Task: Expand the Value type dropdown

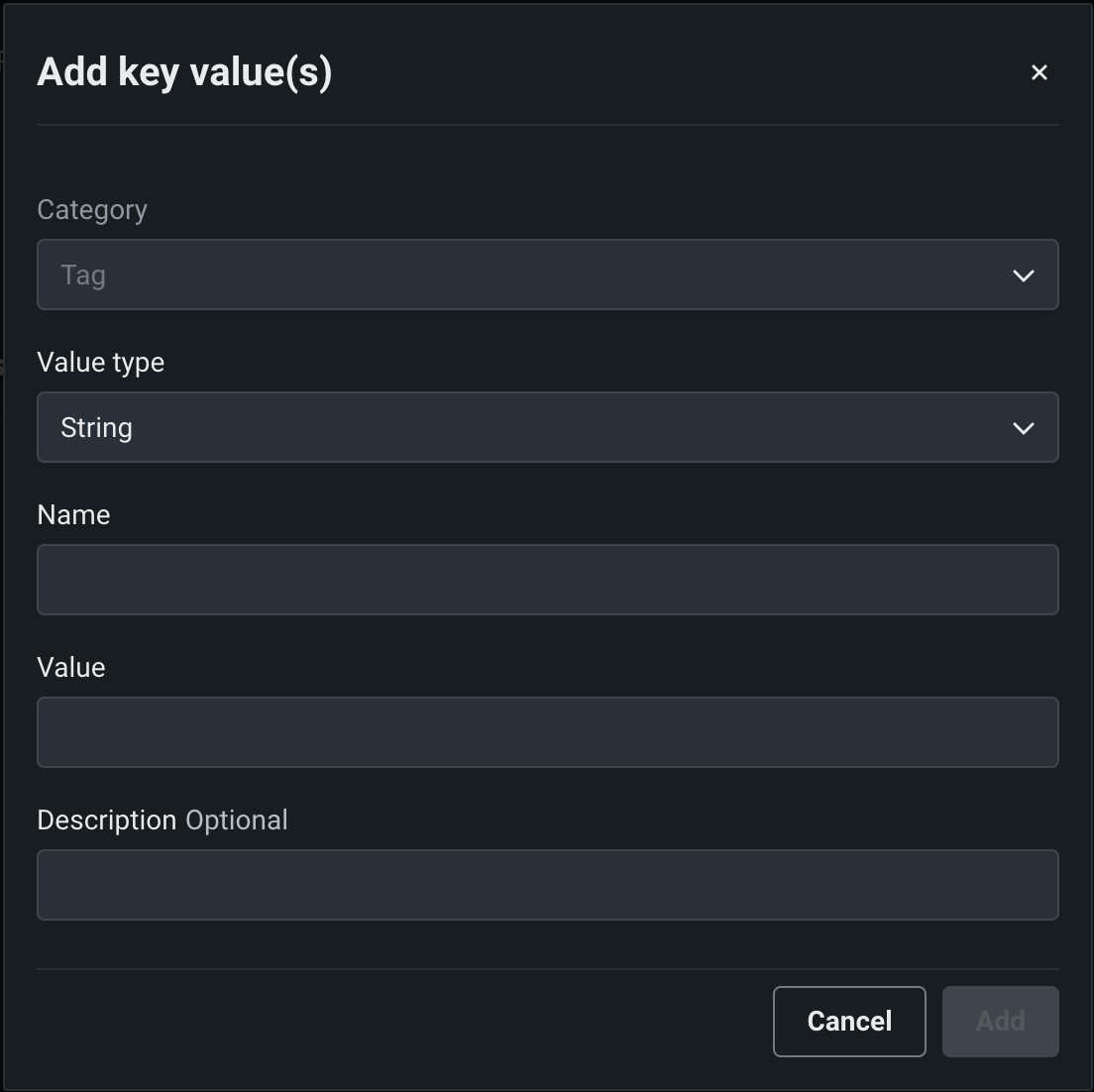Action: (547, 427)
